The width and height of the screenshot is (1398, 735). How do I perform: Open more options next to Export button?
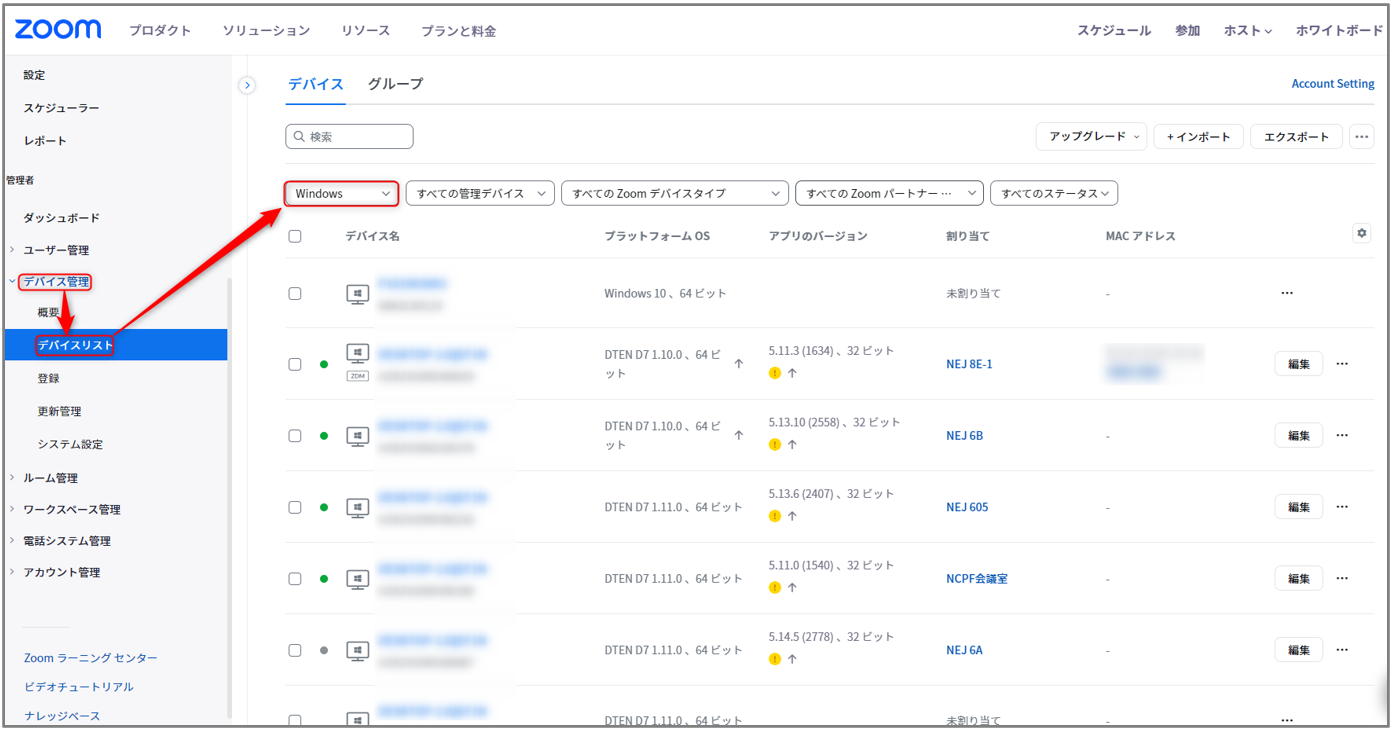[x=1361, y=137]
